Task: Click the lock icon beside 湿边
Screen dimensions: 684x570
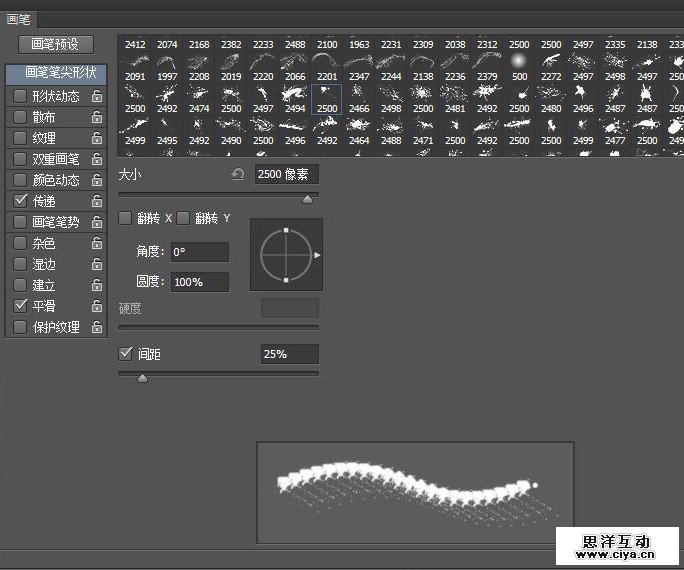Action: pos(97,264)
